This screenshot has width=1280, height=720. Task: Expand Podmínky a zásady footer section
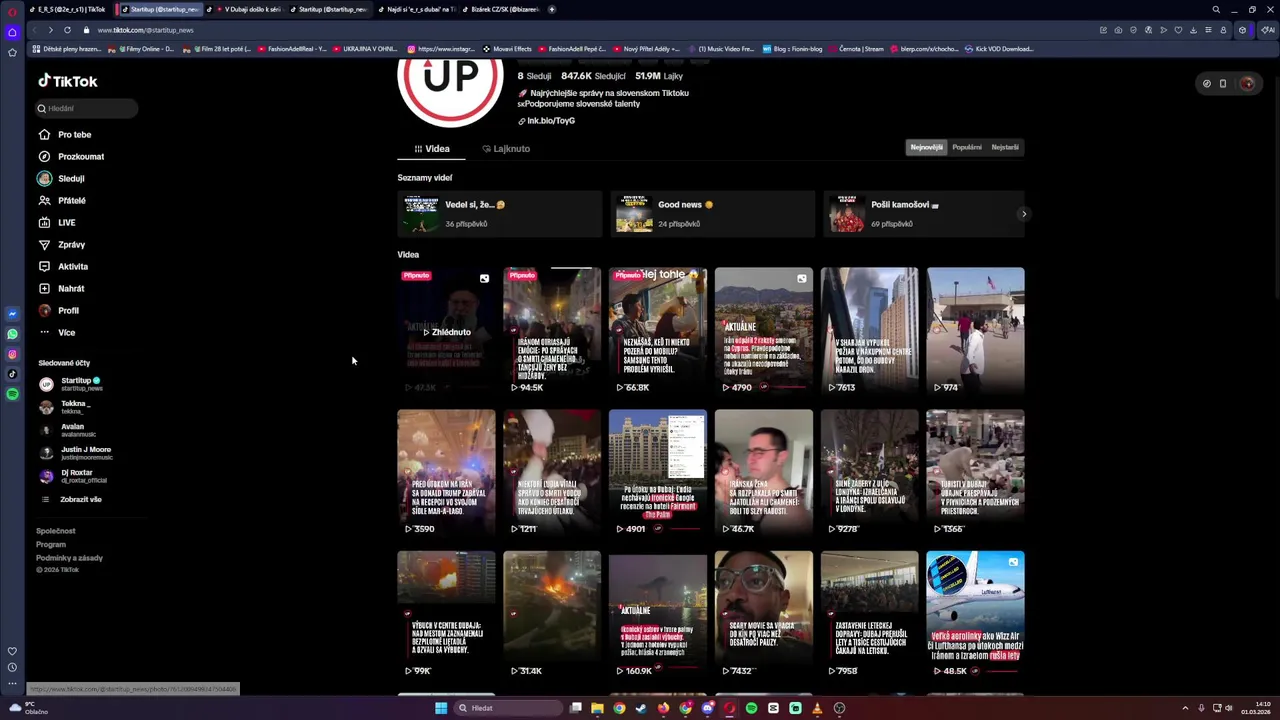coord(69,558)
